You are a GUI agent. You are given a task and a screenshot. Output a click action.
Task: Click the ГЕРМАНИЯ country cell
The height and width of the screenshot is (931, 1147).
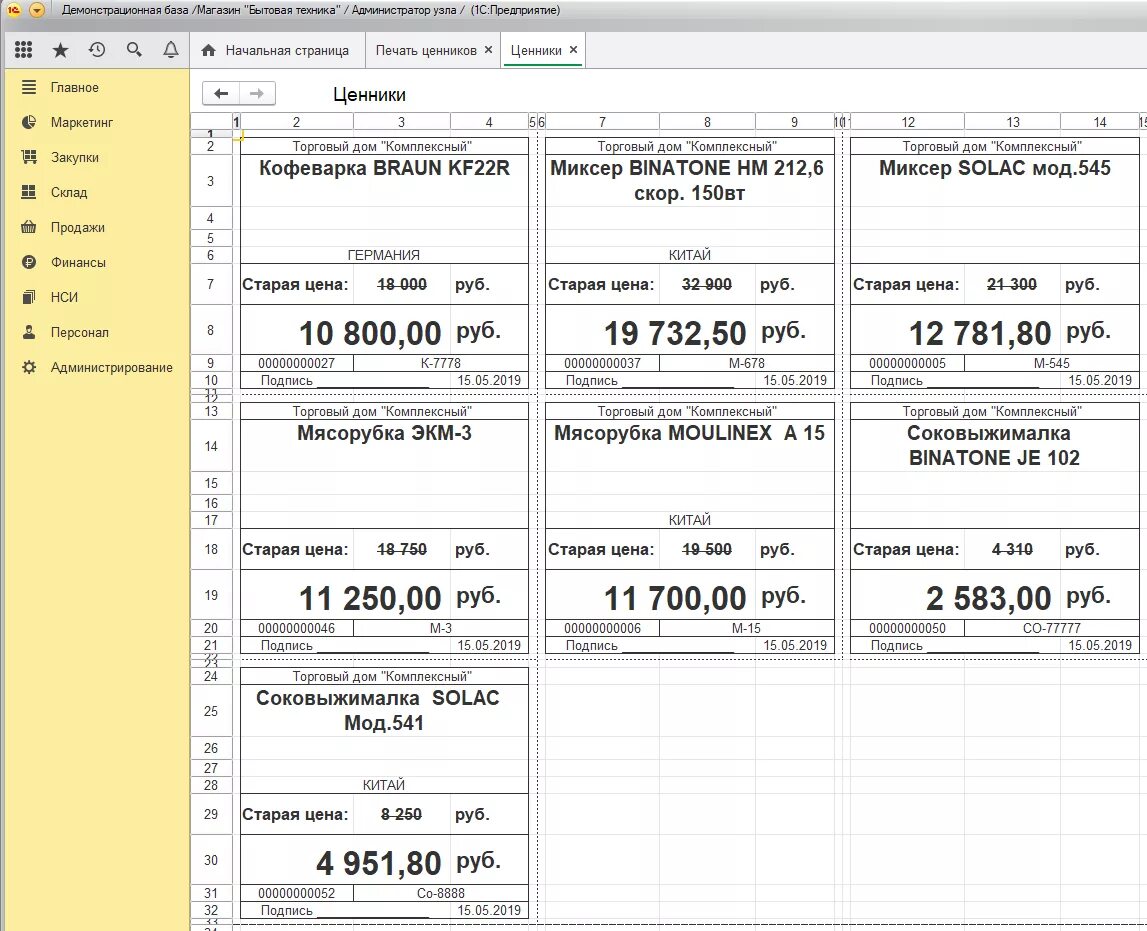pos(384,255)
